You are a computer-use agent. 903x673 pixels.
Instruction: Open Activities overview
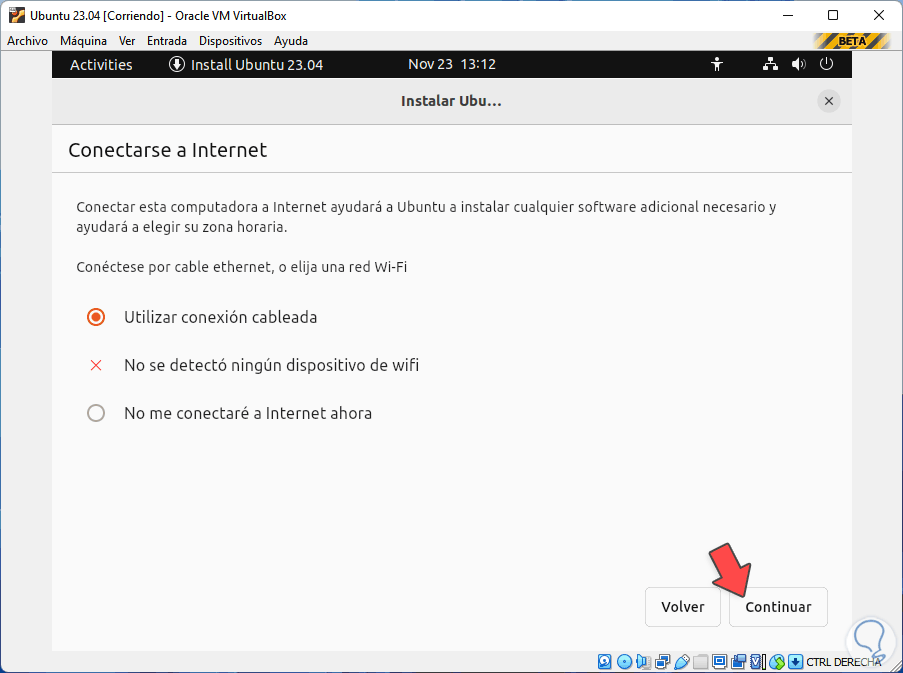(x=101, y=64)
